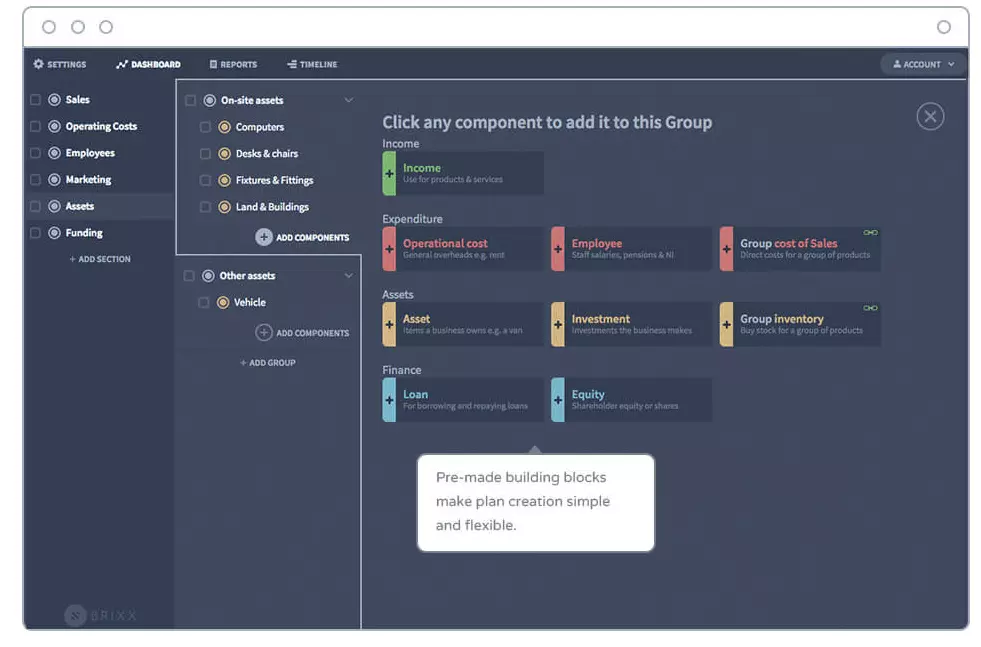This screenshot has height=647, width=981.
Task: Close the component picker panel
Action: pyautogui.click(x=930, y=117)
